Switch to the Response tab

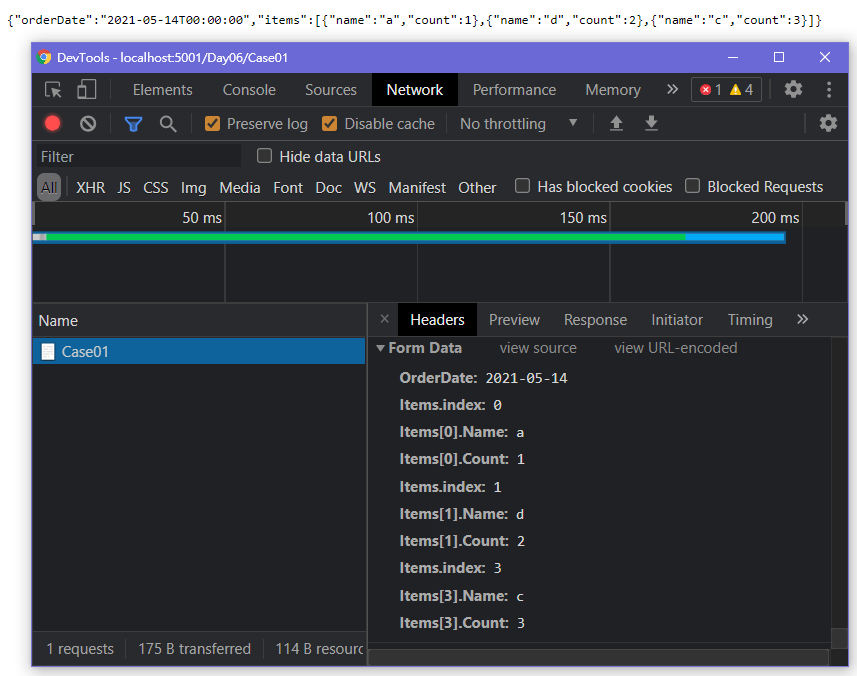point(595,320)
